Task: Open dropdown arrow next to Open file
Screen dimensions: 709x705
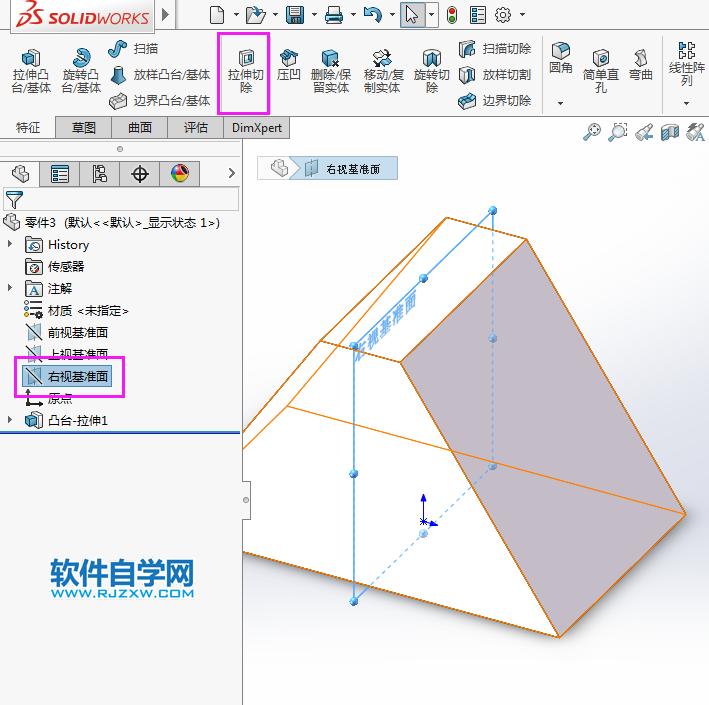Action: pos(275,15)
